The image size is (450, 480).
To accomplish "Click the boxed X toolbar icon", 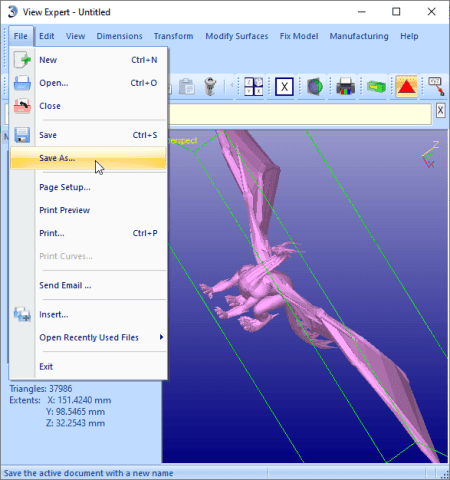I will click(284, 87).
